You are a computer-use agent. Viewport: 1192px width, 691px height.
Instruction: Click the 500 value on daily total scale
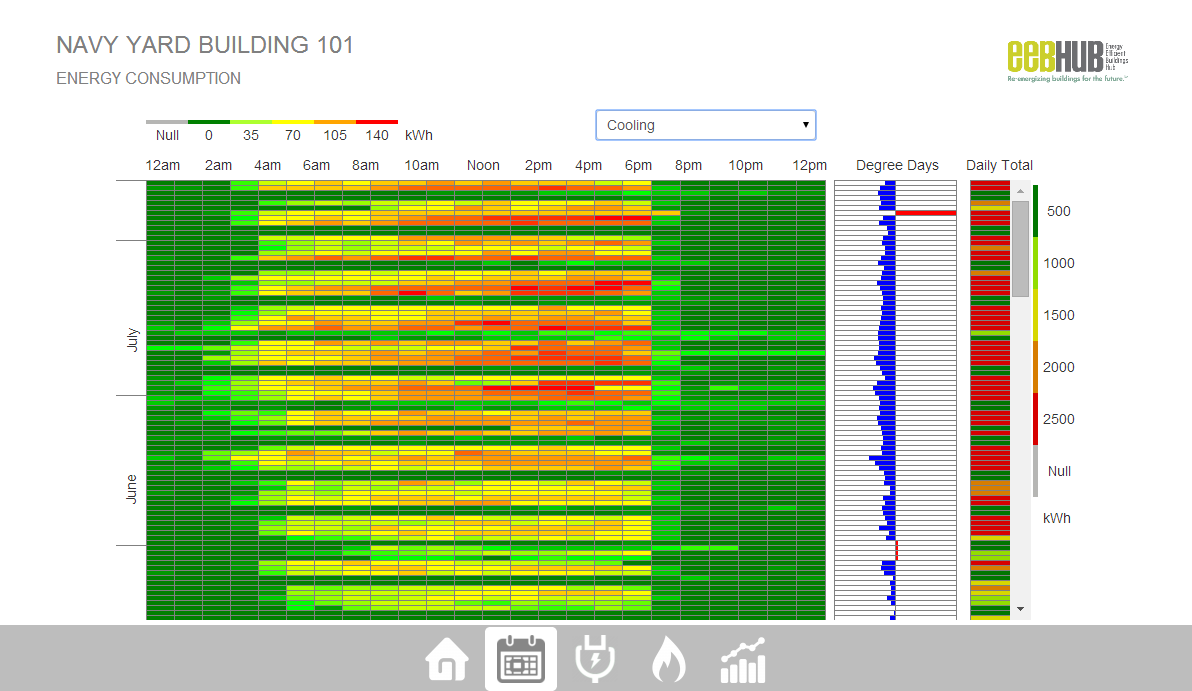point(1058,211)
